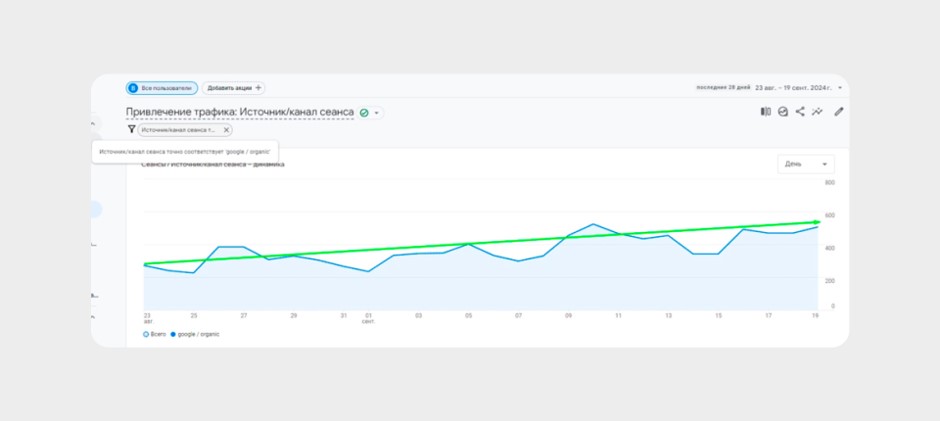Expand the День granularity dropdown
This screenshot has height=421, width=940.
tap(806, 164)
